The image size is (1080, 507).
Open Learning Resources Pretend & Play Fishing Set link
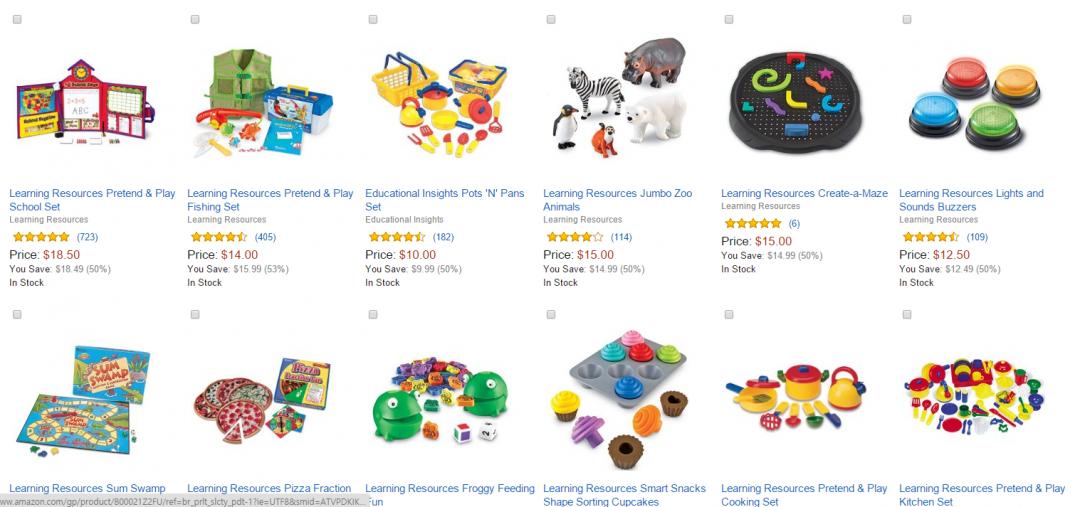(270, 200)
